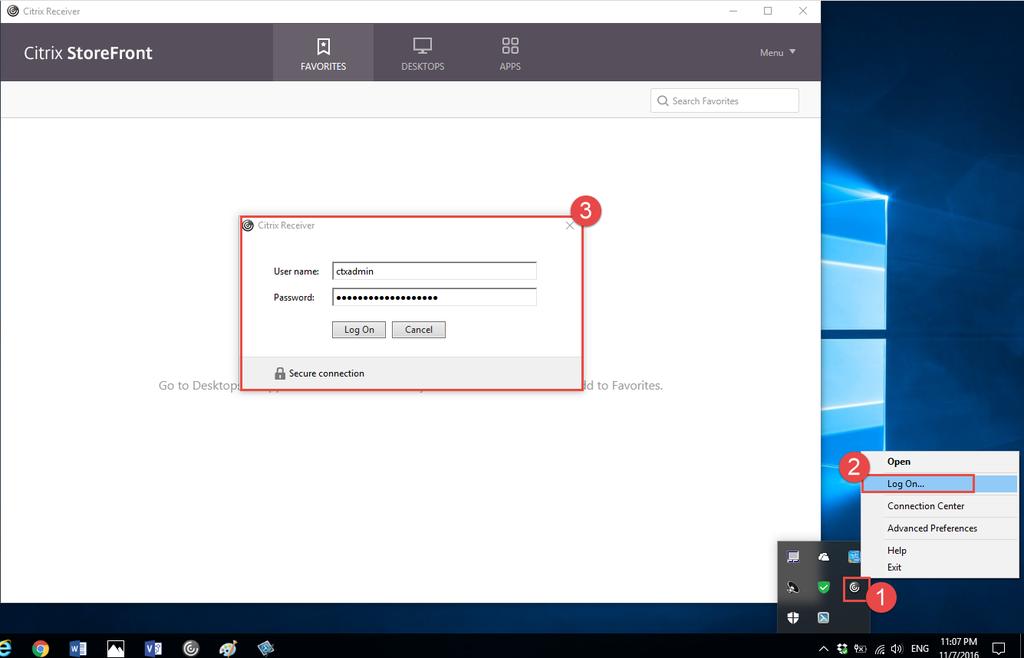Image resolution: width=1024 pixels, height=658 pixels.
Task: Click the Dropbox icon in the system tray
Action: 842,648
